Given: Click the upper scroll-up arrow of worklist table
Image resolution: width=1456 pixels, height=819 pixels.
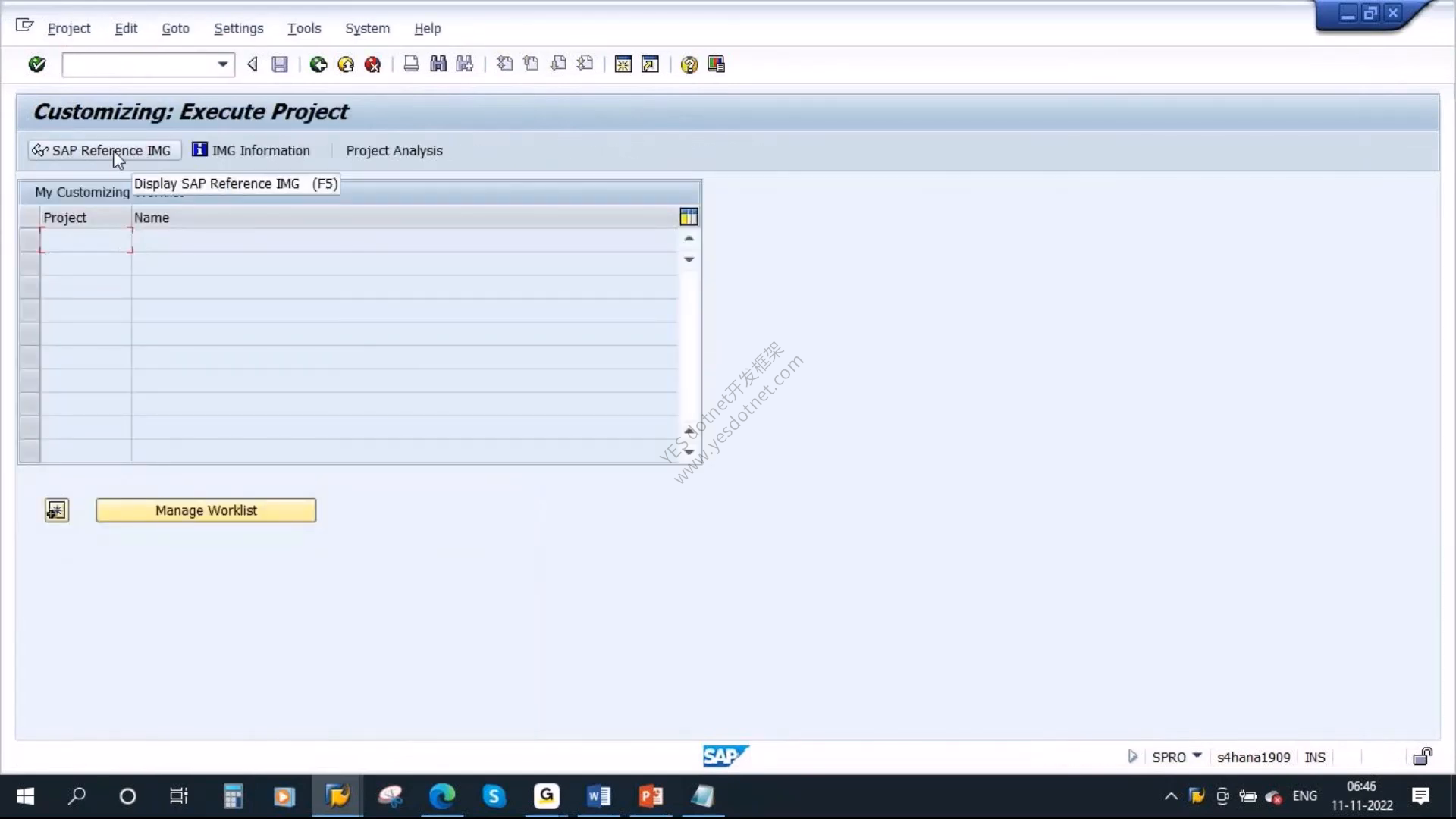Looking at the screenshot, I should click(689, 238).
